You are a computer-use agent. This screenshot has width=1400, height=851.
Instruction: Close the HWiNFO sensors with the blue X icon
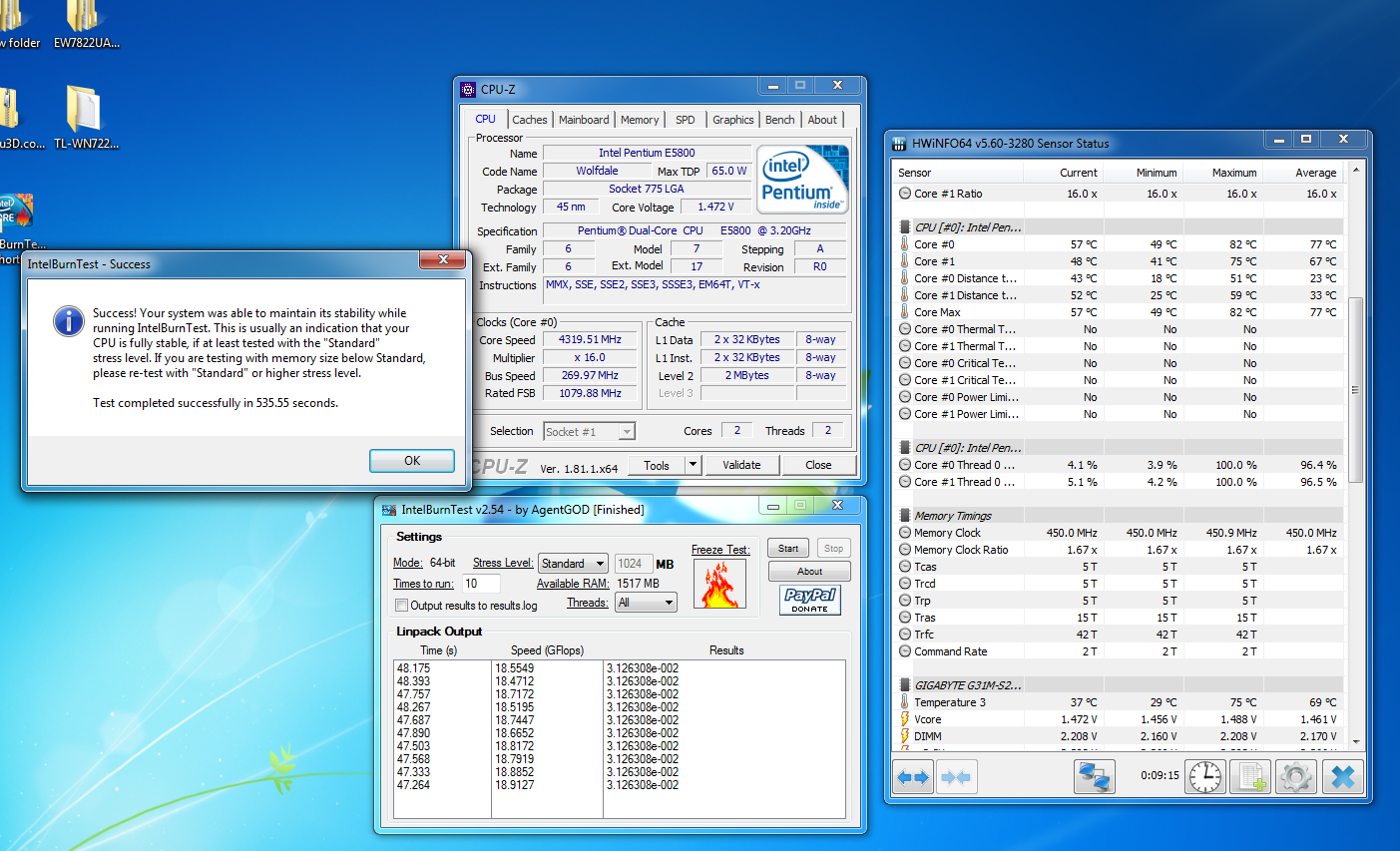[1343, 777]
